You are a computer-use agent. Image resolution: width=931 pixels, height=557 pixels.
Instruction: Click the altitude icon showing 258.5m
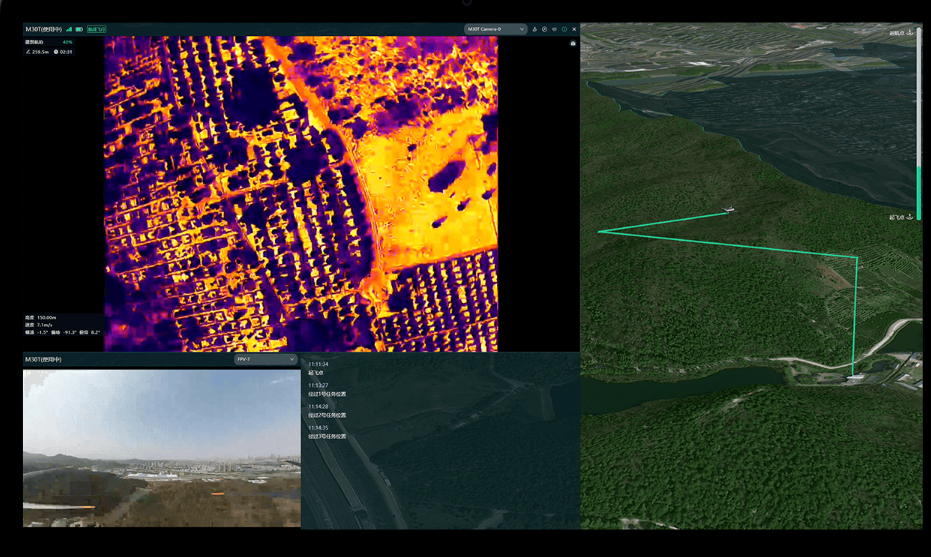(x=28, y=51)
